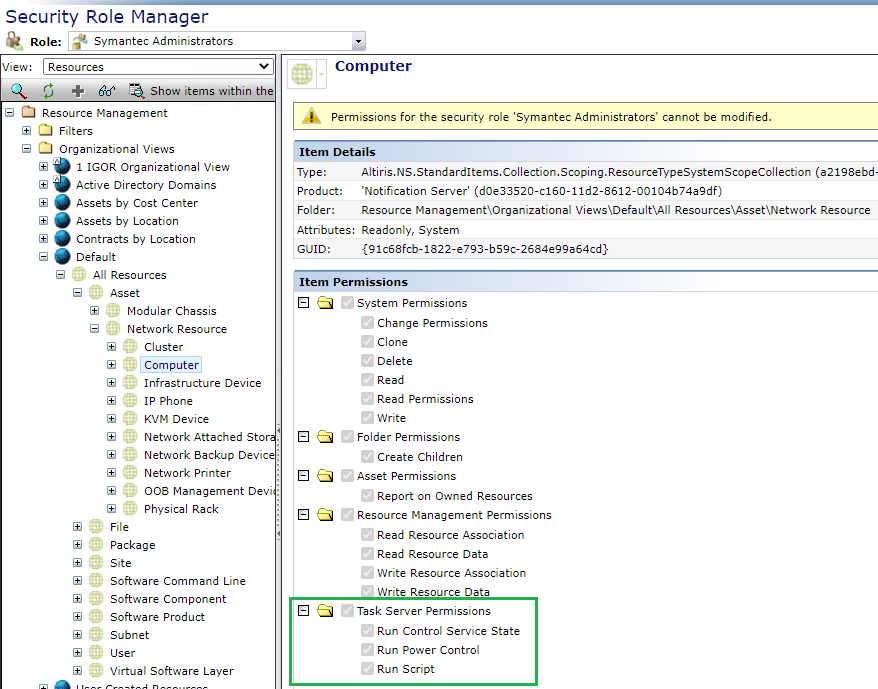Click the globe icon beside Computer heading
Viewport: 878px width, 689px height.
click(x=302, y=74)
